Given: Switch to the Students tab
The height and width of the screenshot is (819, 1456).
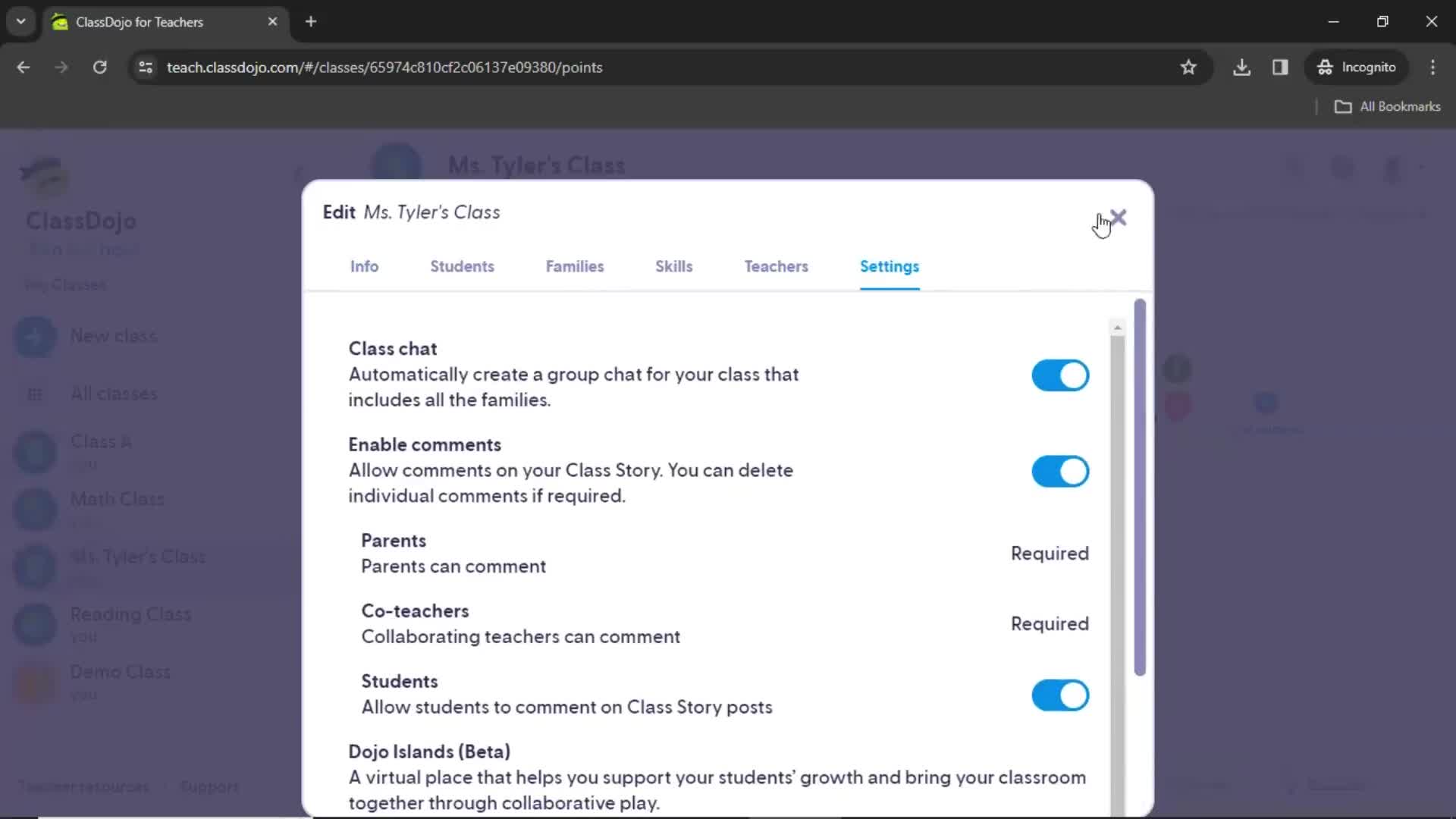Looking at the screenshot, I should pos(461,266).
